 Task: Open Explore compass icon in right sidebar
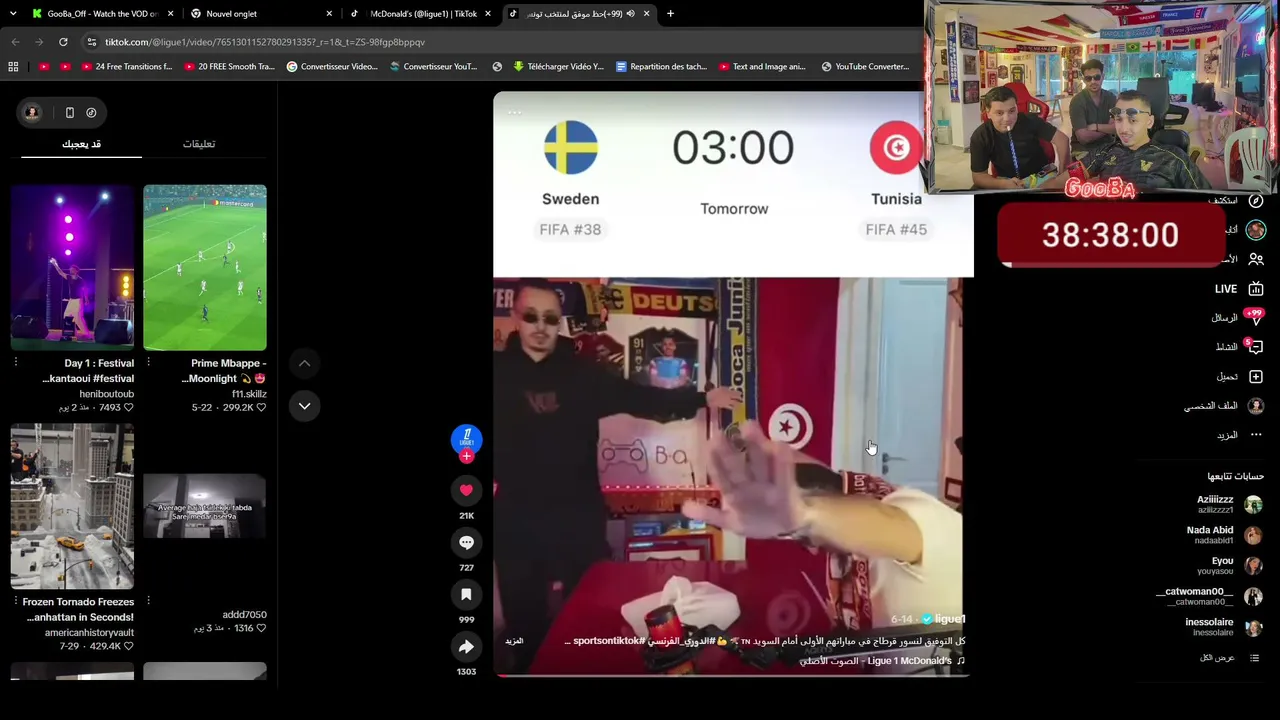pyautogui.click(x=1256, y=200)
